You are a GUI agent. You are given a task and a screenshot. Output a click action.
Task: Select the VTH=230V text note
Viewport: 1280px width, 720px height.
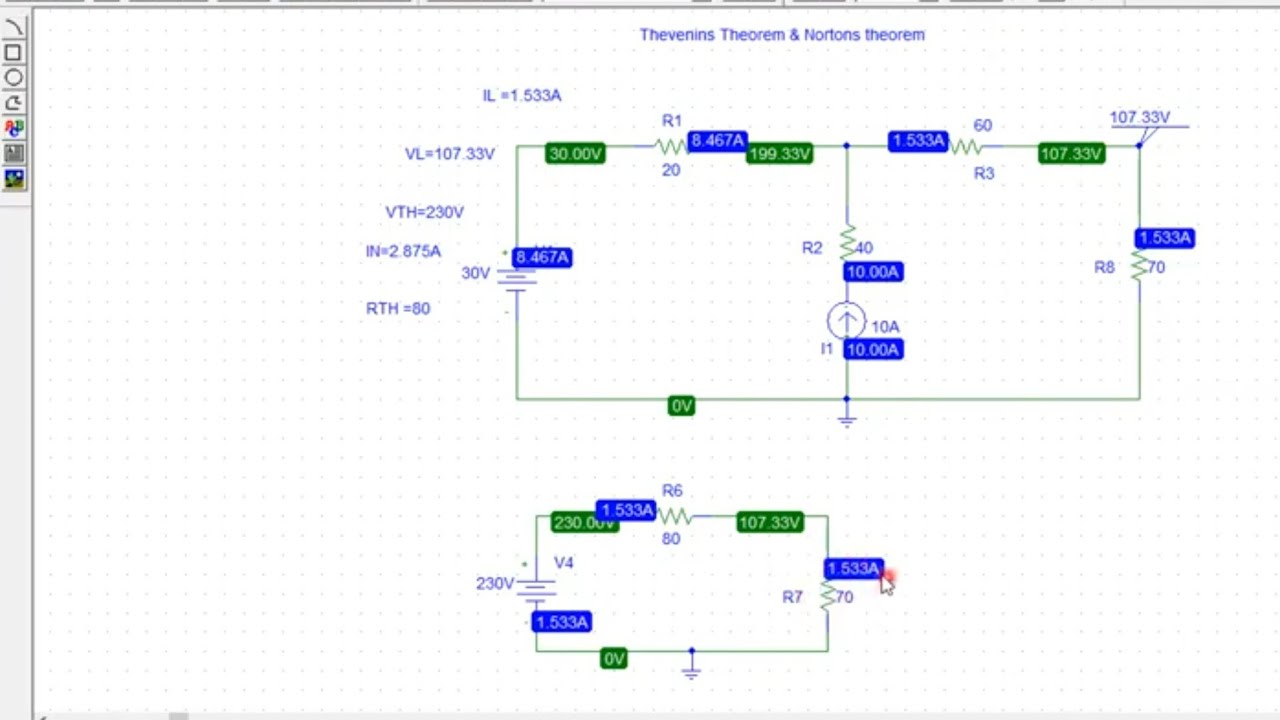(424, 212)
